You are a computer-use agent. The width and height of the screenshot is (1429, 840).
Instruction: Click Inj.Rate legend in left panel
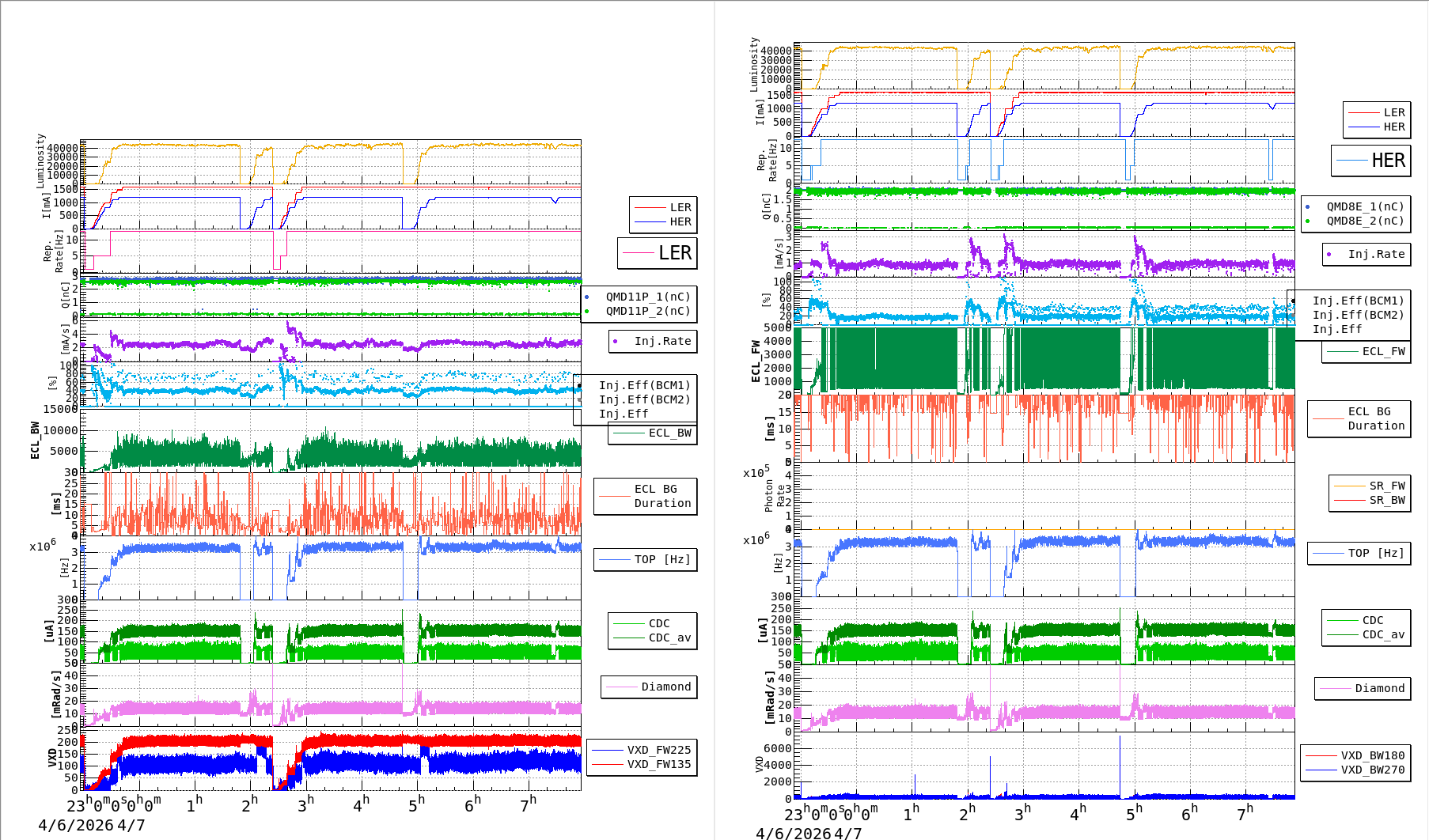[662, 341]
